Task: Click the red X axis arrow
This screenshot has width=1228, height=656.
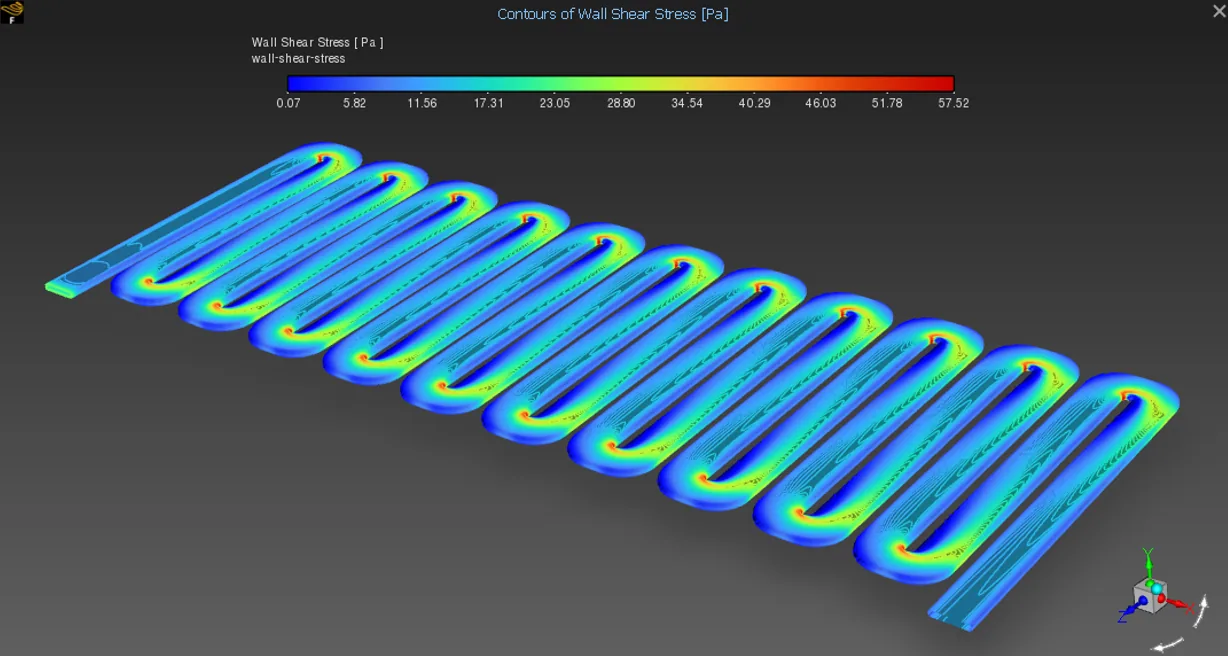Action: (1178, 603)
